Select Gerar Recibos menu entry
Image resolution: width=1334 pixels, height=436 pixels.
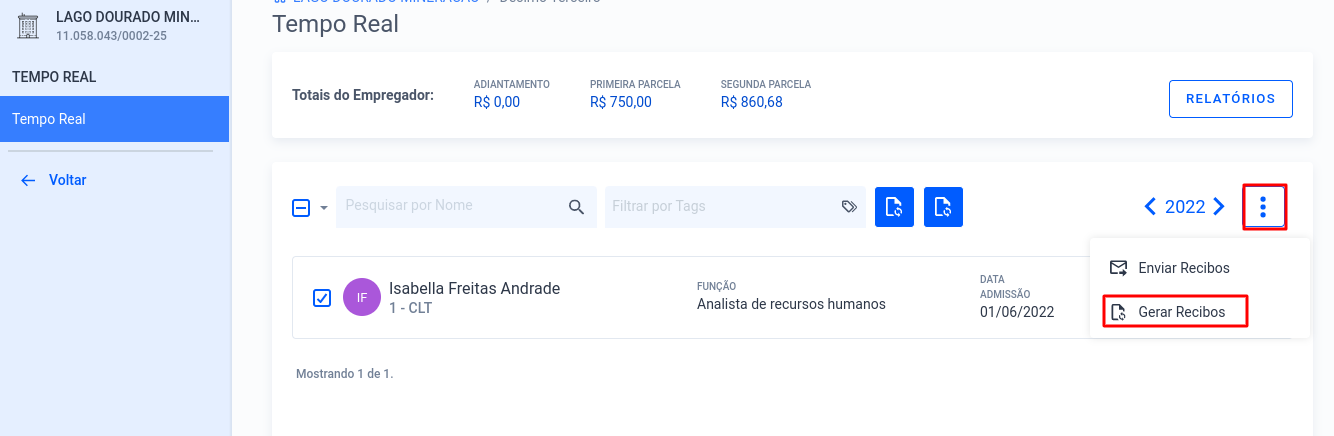point(1200,312)
